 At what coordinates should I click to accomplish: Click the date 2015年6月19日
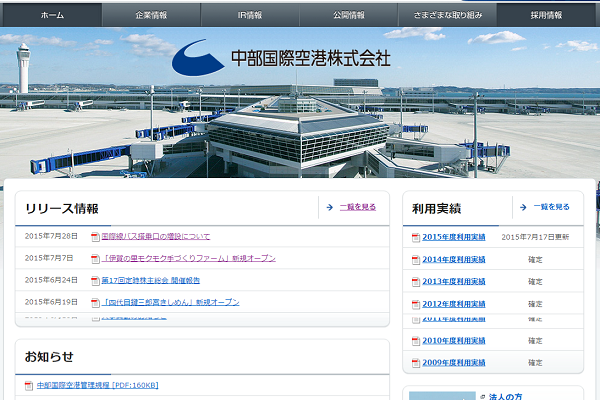(x=51, y=302)
